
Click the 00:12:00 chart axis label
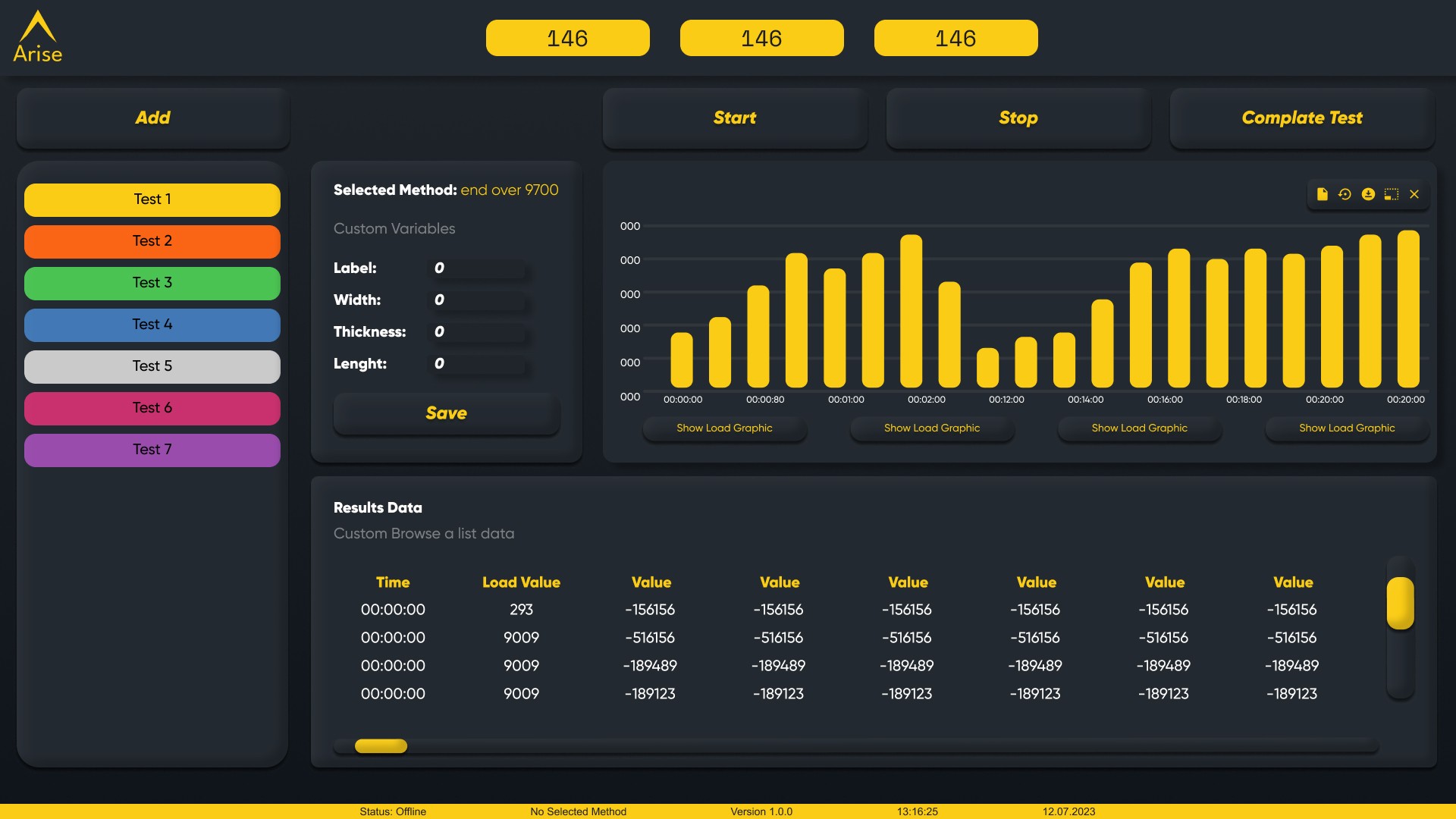click(1006, 400)
